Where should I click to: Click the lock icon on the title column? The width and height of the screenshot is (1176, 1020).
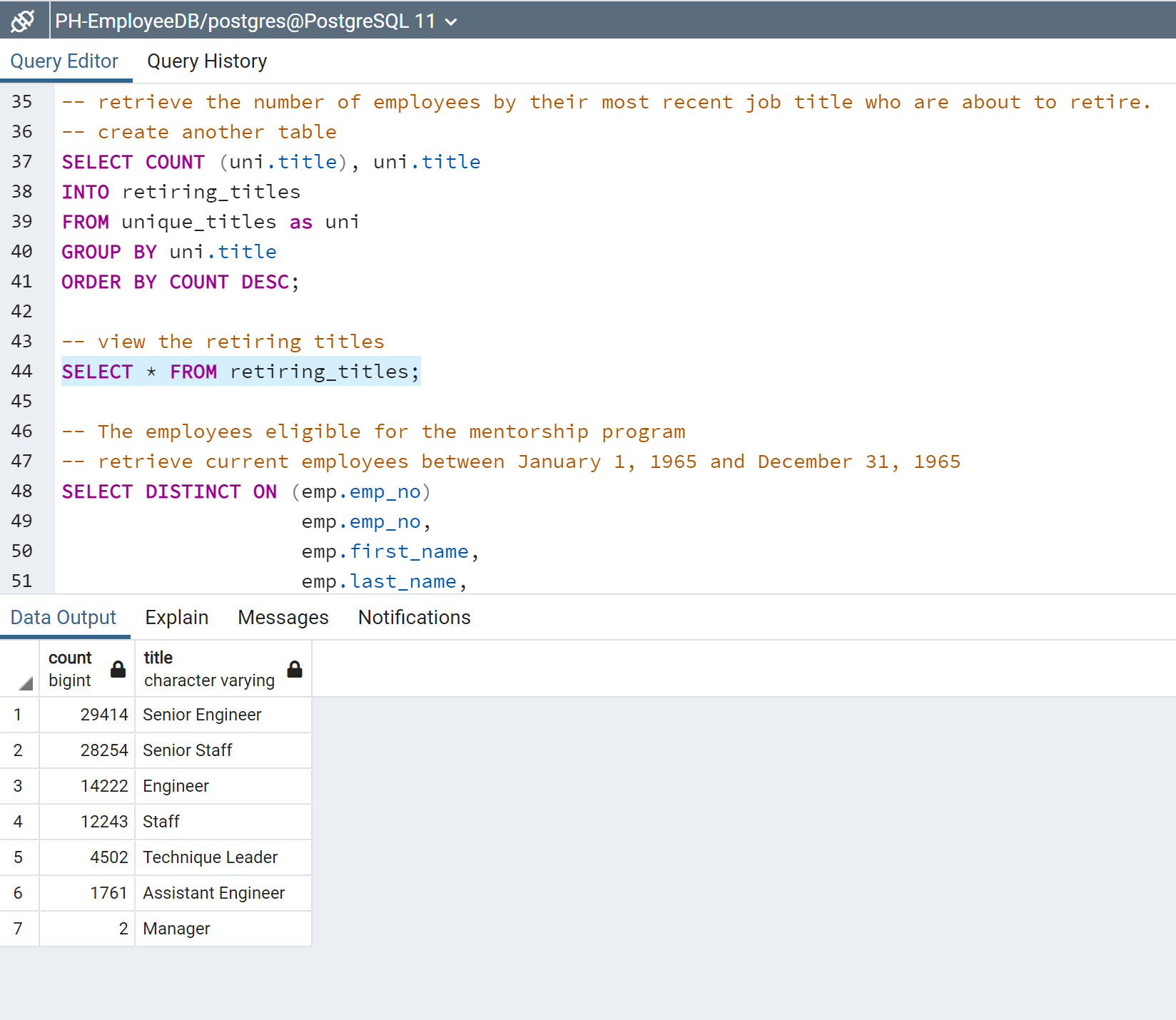294,669
